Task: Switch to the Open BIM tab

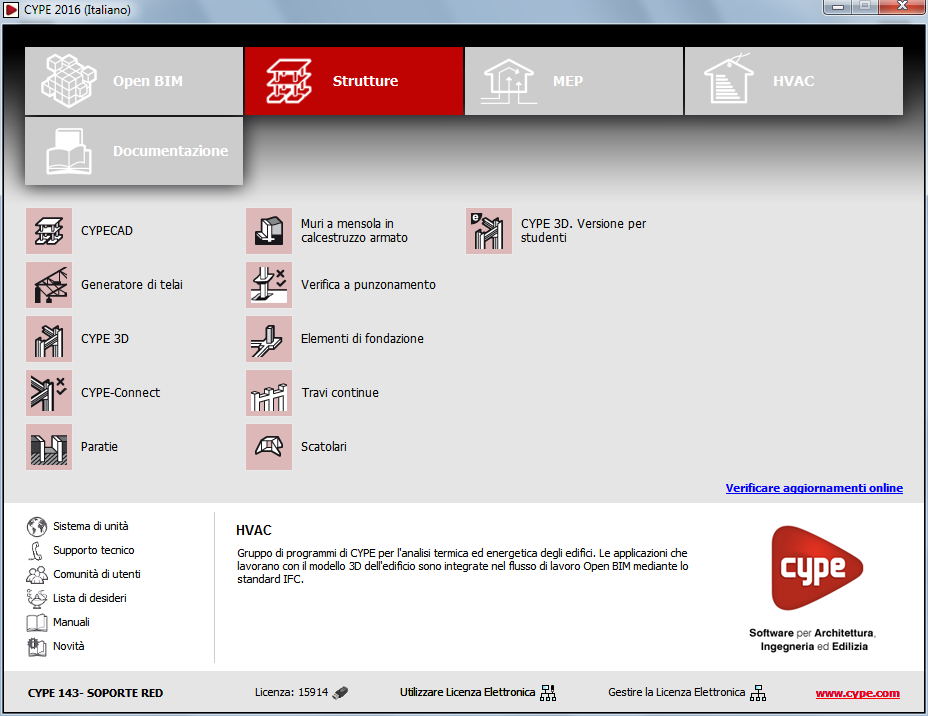Action: (x=134, y=81)
